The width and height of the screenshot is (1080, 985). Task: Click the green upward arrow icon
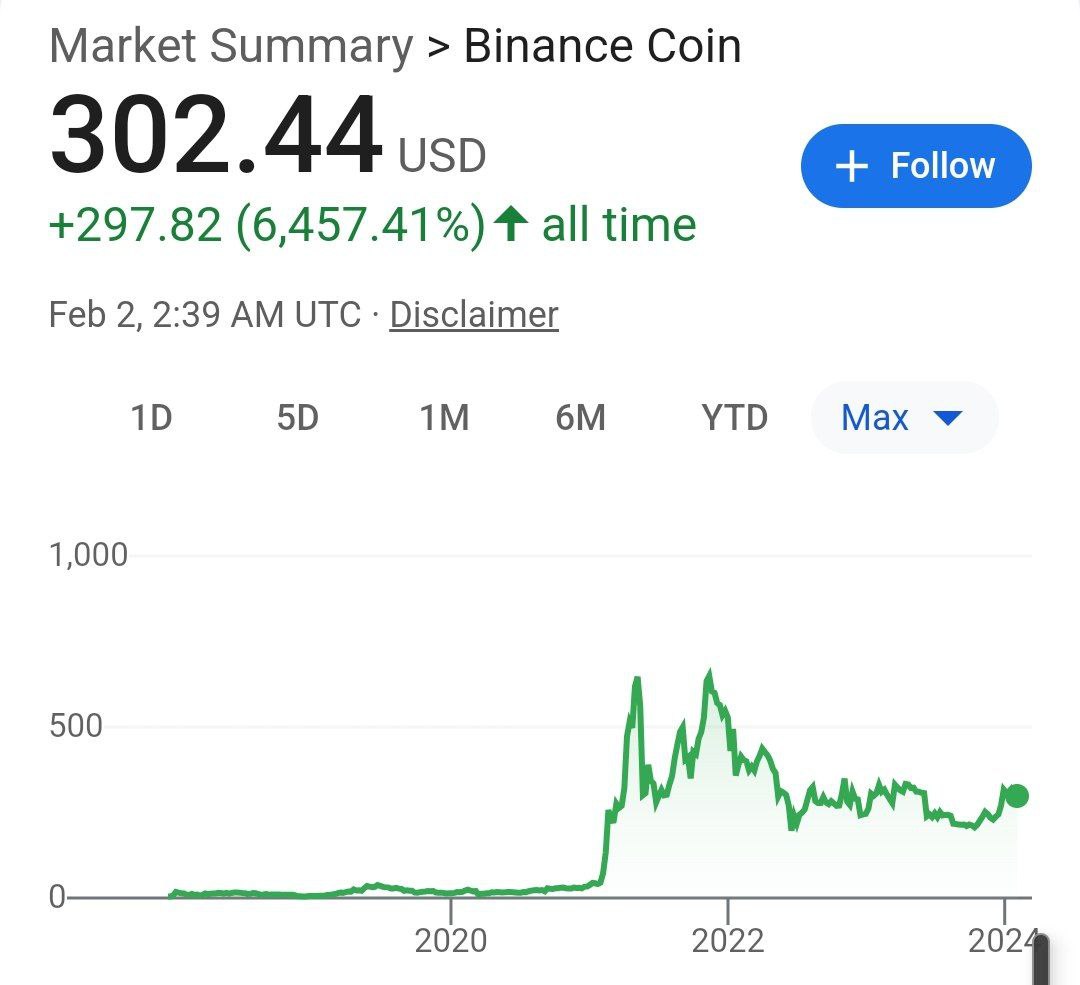click(511, 224)
